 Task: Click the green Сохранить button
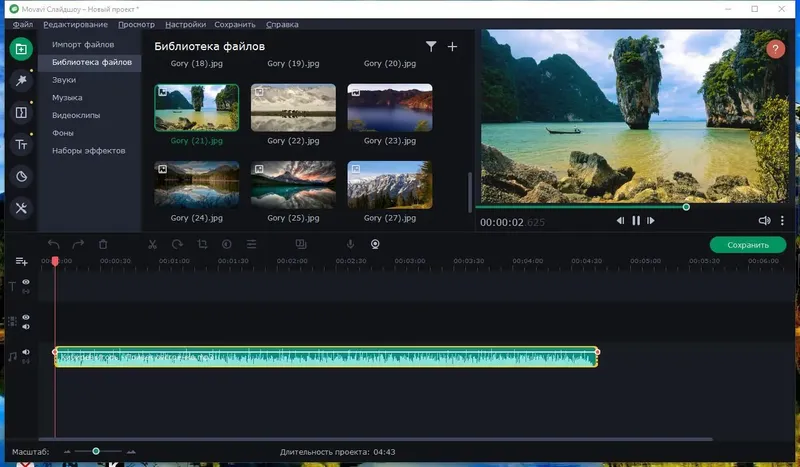(747, 245)
